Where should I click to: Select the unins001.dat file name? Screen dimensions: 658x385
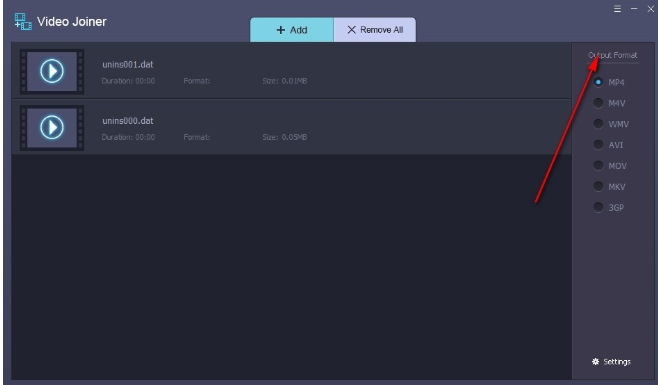click(128, 65)
